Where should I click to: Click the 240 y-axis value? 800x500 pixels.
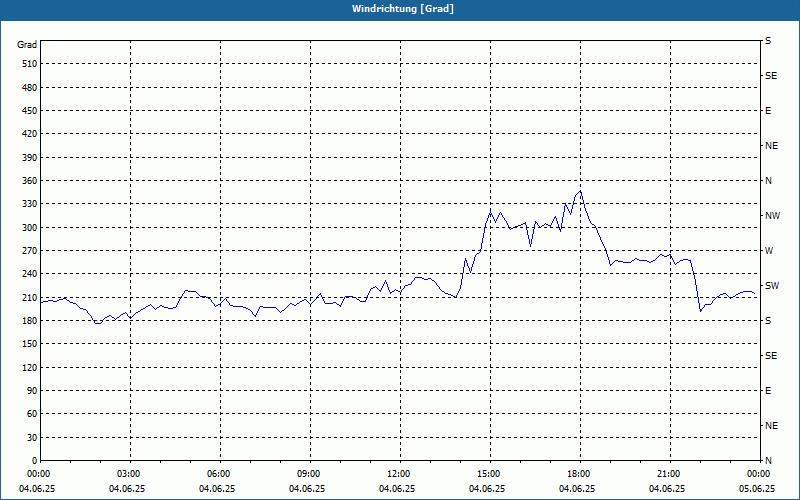pyautogui.click(x=30, y=274)
